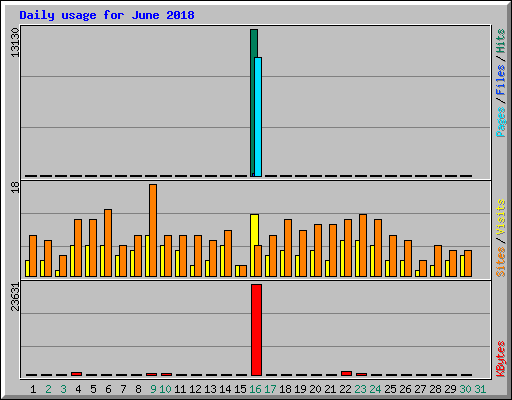Click green day label 3
Viewport: 512px width, 400px height.
tap(63, 389)
